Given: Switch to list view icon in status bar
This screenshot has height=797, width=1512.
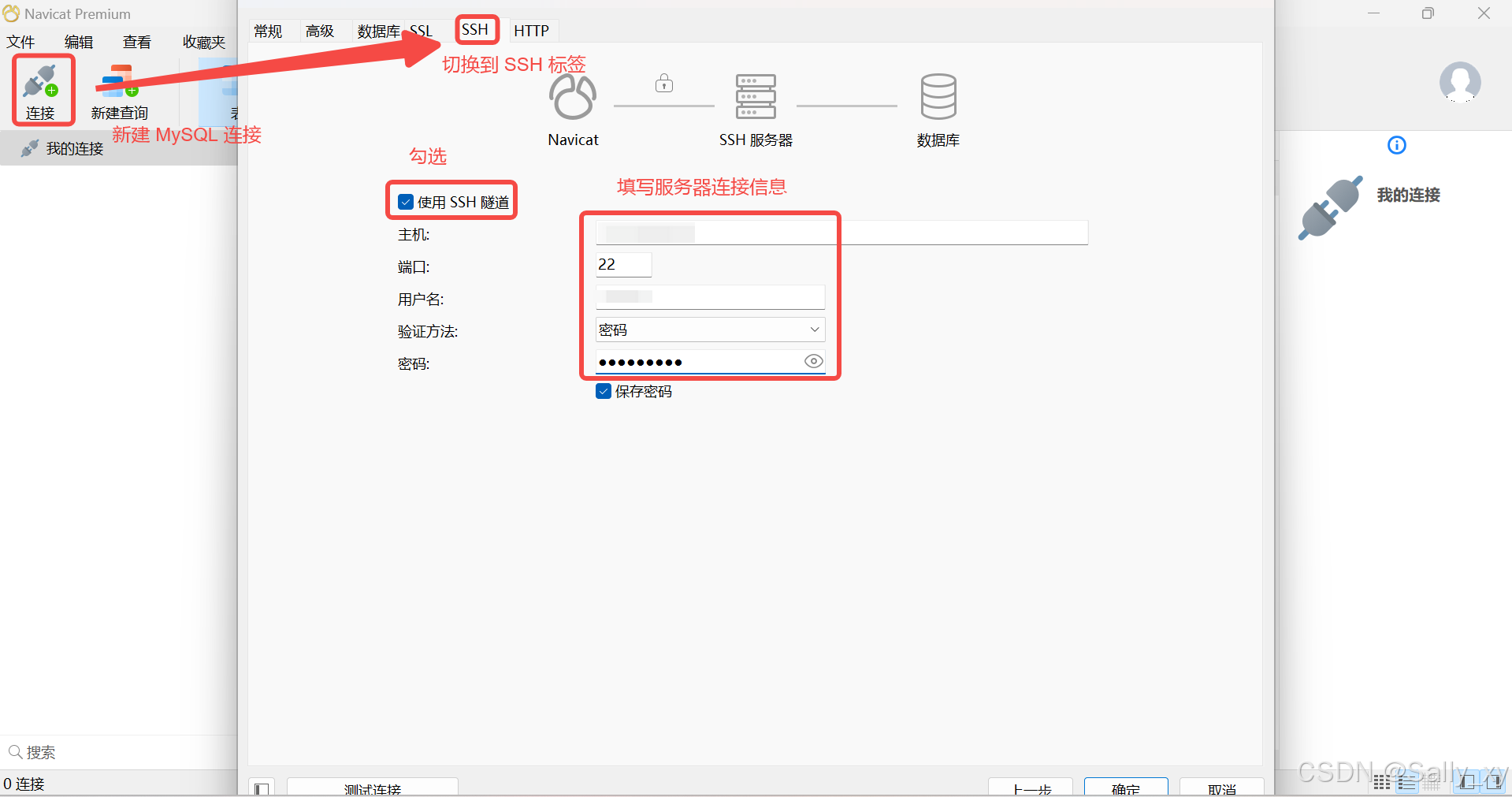Looking at the screenshot, I should pyautogui.click(x=1407, y=782).
